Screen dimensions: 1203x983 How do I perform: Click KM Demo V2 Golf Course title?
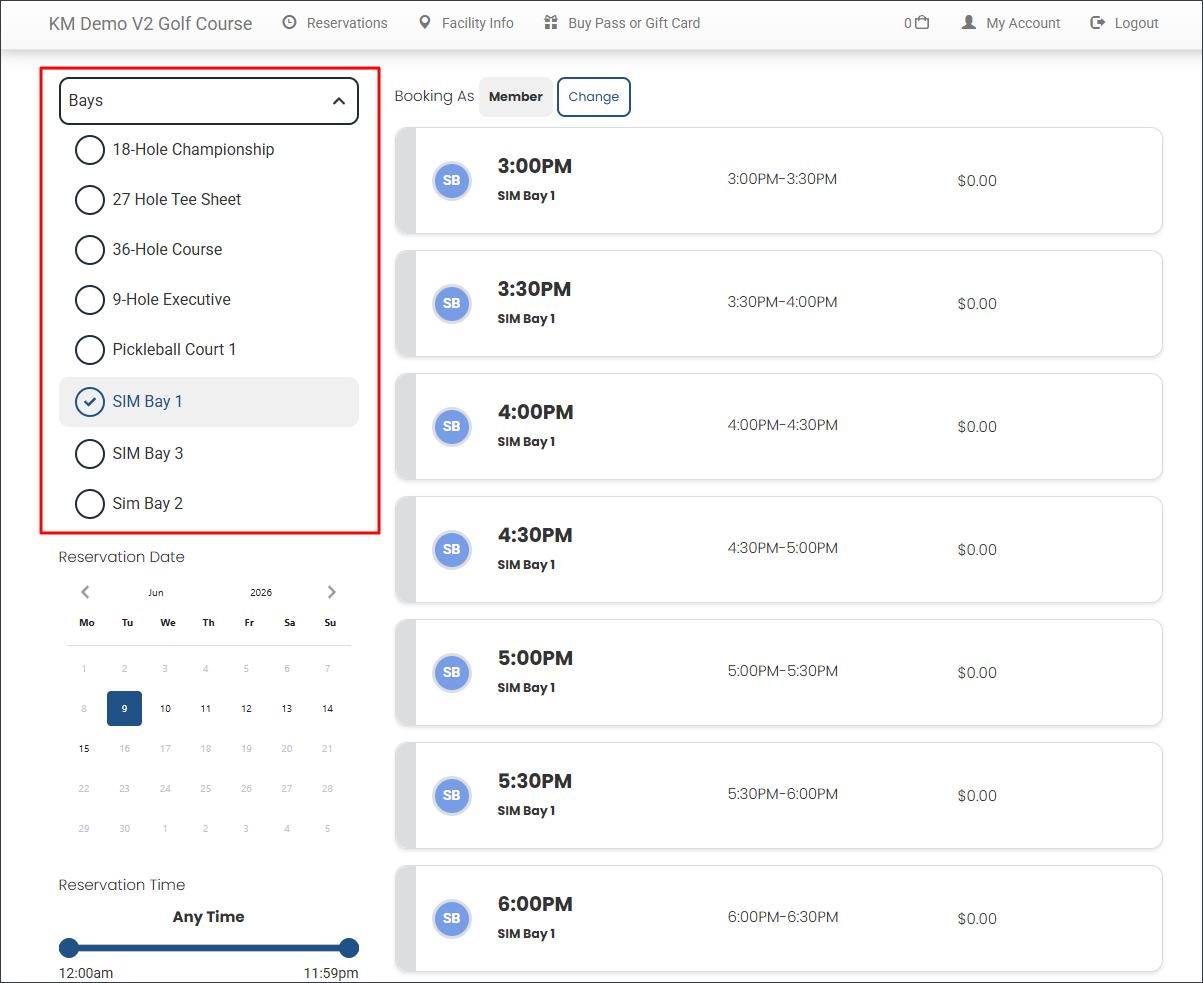click(x=151, y=23)
